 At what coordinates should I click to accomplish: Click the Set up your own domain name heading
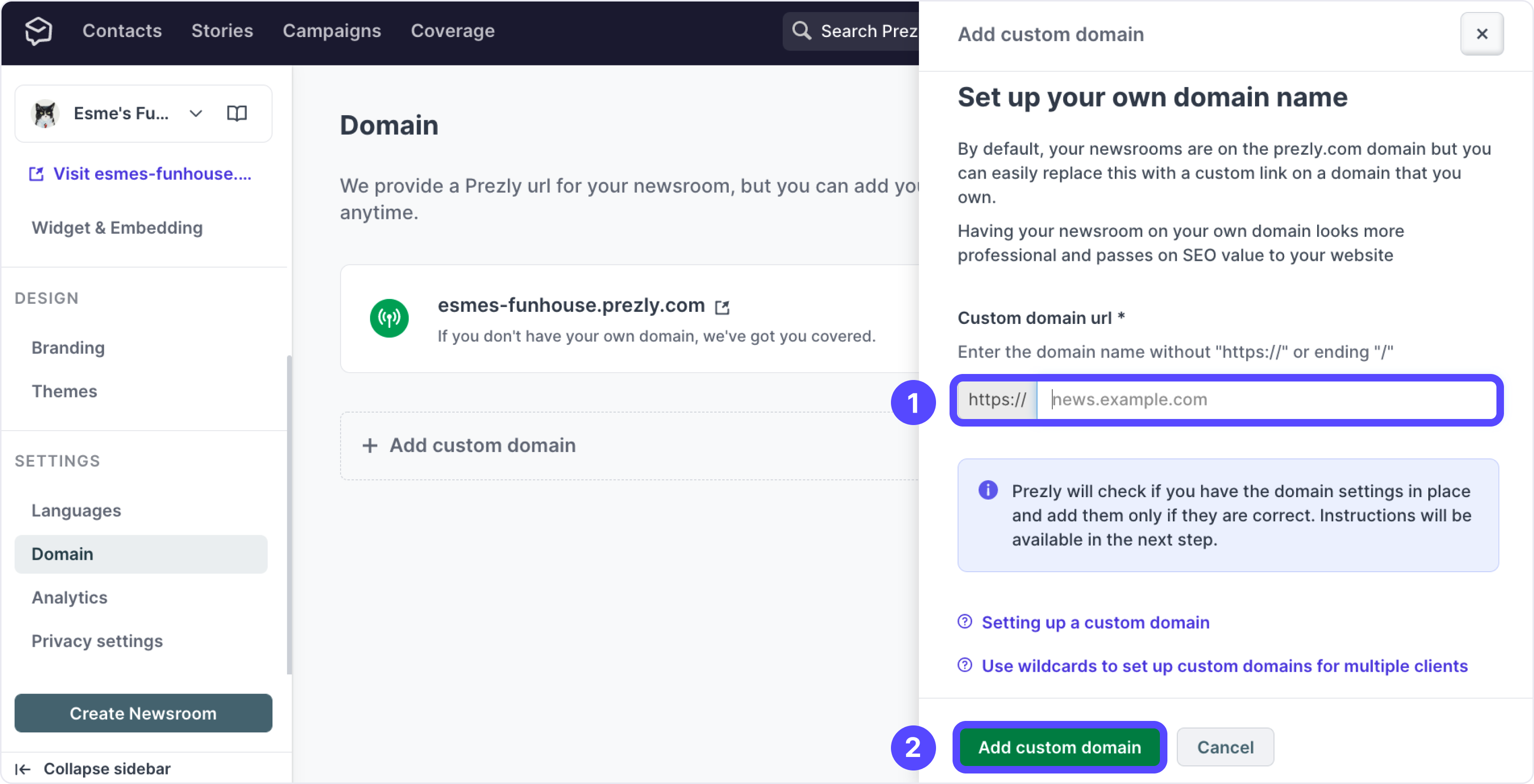(1152, 97)
